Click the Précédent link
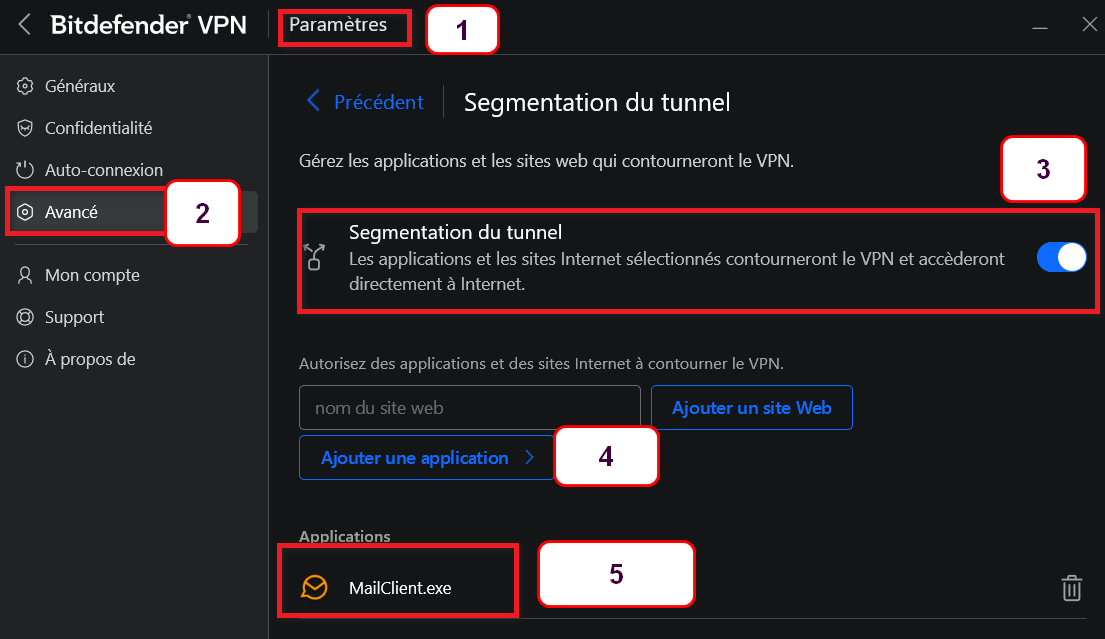Image resolution: width=1105 pixels, height=639 pixels. (378, 102)
